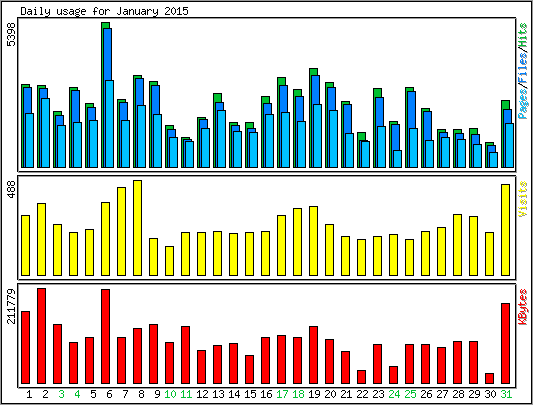Select day label "1" on the x-axis
Viewport: 533px width, 405px height.
click(x=29, y=394)
